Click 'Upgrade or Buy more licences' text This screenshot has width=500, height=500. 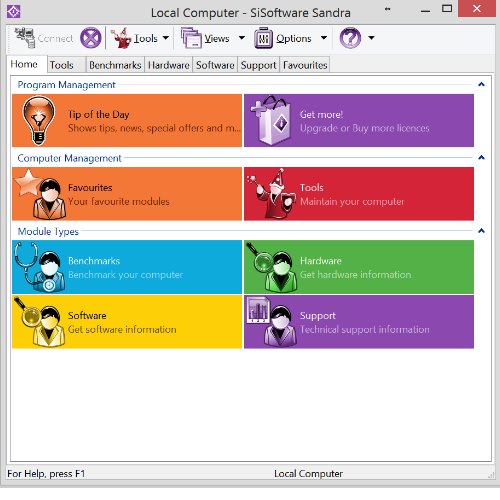click(365, 128)
